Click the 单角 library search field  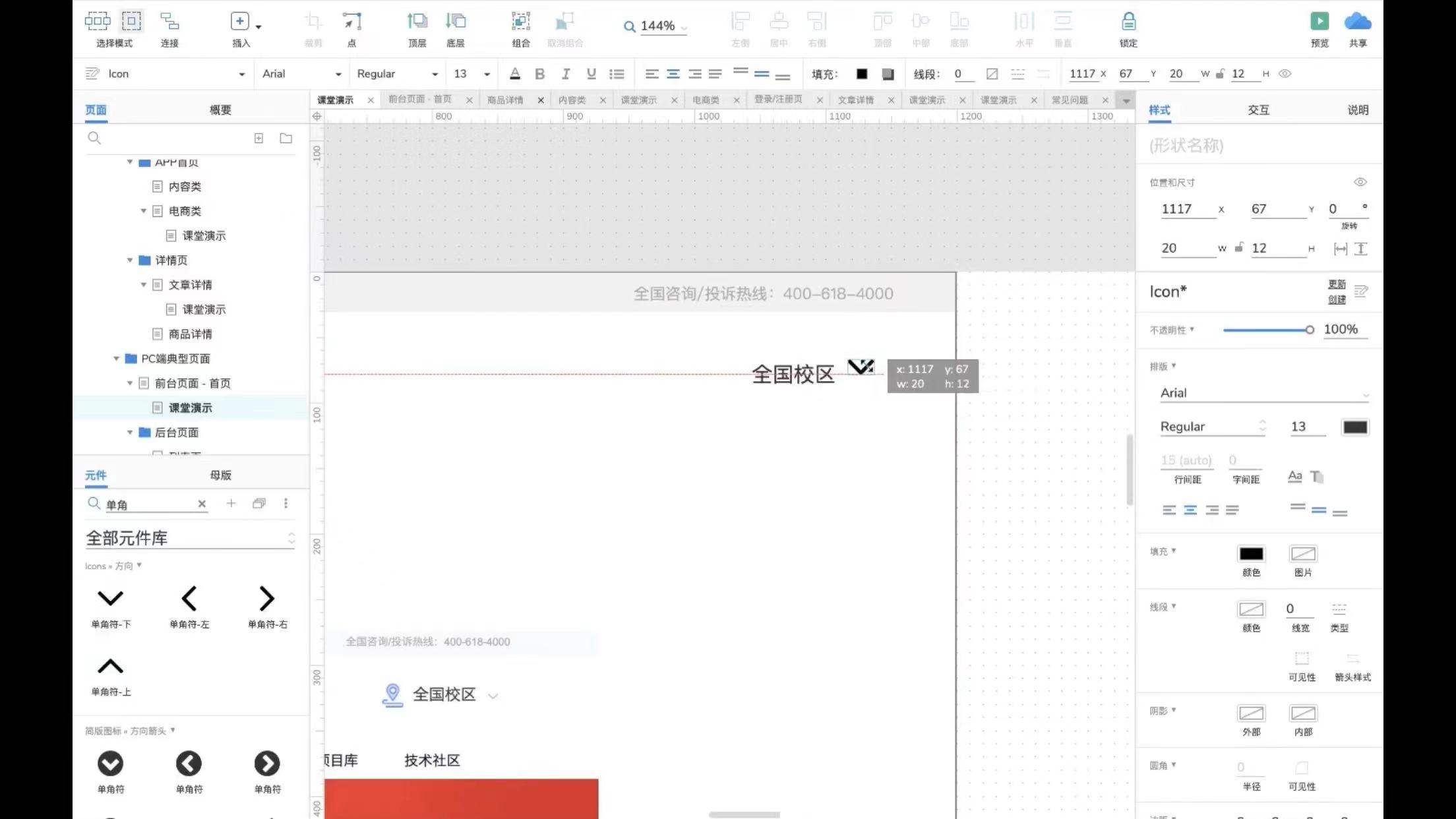(148, 505)
